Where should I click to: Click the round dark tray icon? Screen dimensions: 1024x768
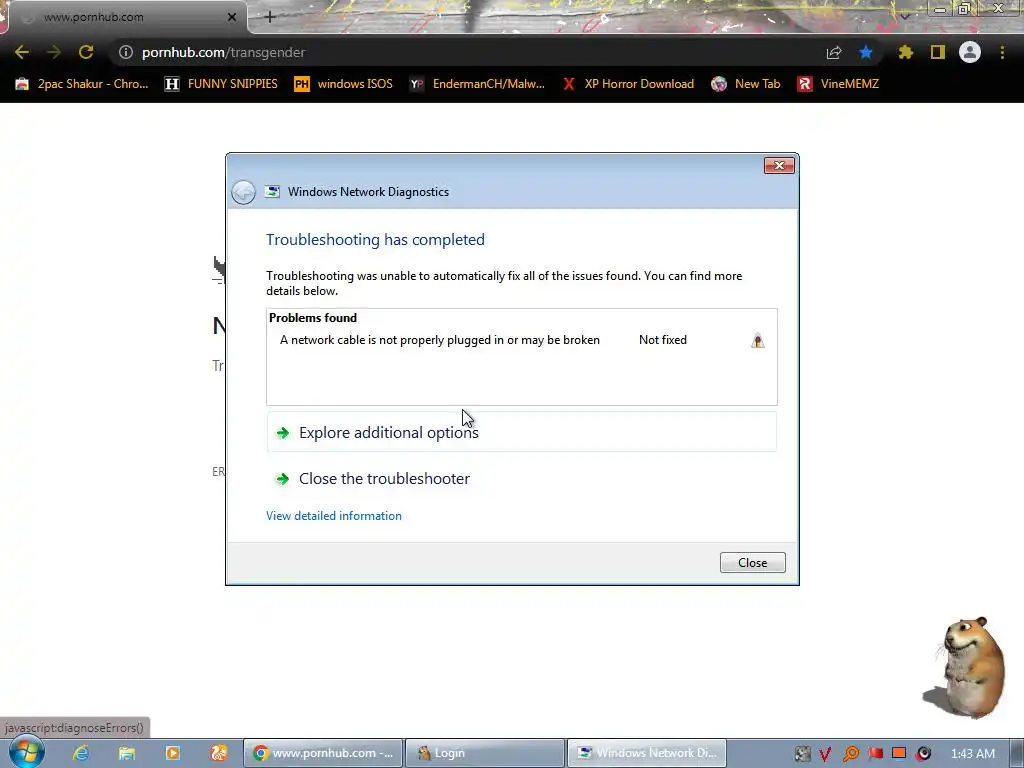point(923,754)
